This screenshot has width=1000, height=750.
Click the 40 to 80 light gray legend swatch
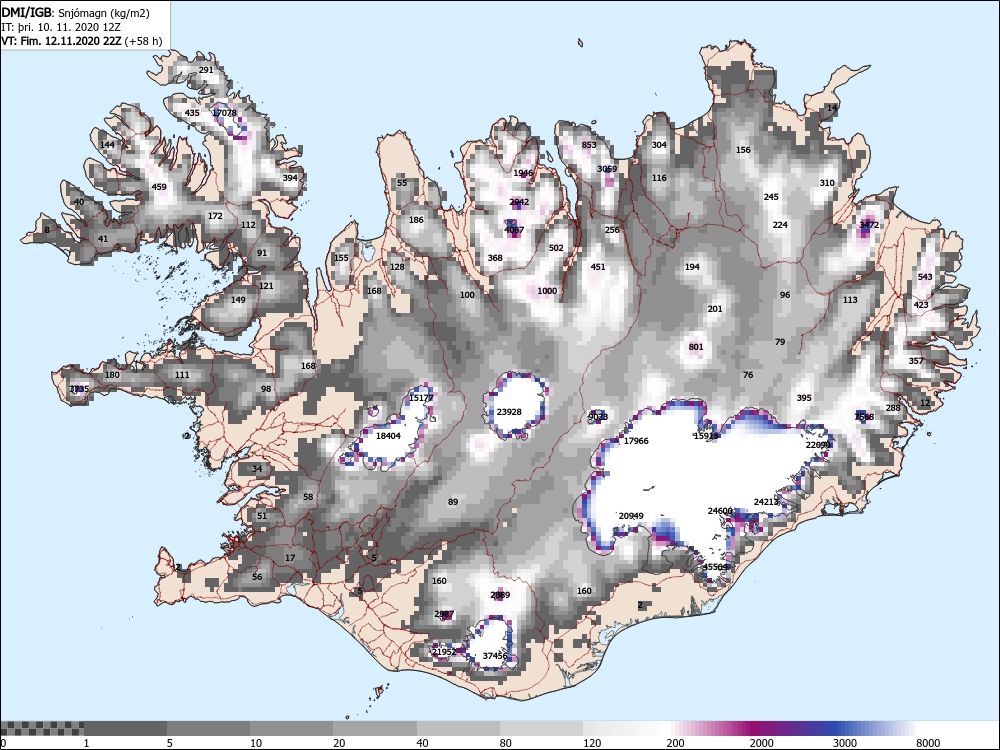pos(459,728)
